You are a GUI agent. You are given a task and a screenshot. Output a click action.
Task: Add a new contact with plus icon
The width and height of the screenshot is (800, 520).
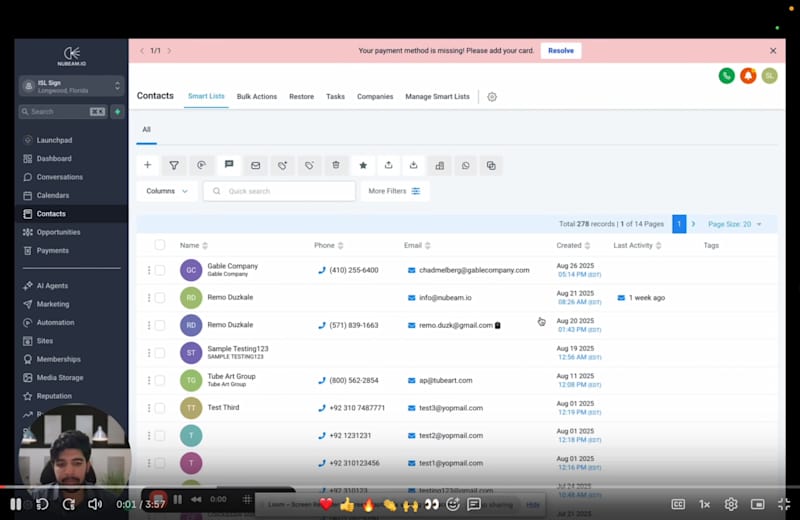click(x=147, y=165)
